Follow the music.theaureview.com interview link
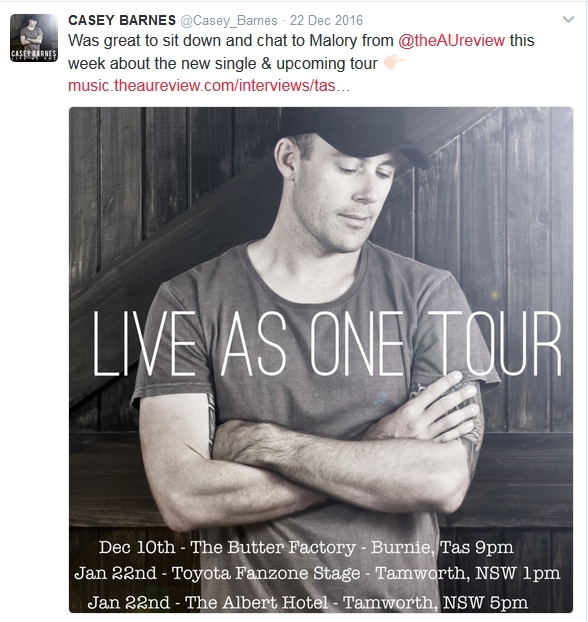The image size is (588, 622). [209, 85]
